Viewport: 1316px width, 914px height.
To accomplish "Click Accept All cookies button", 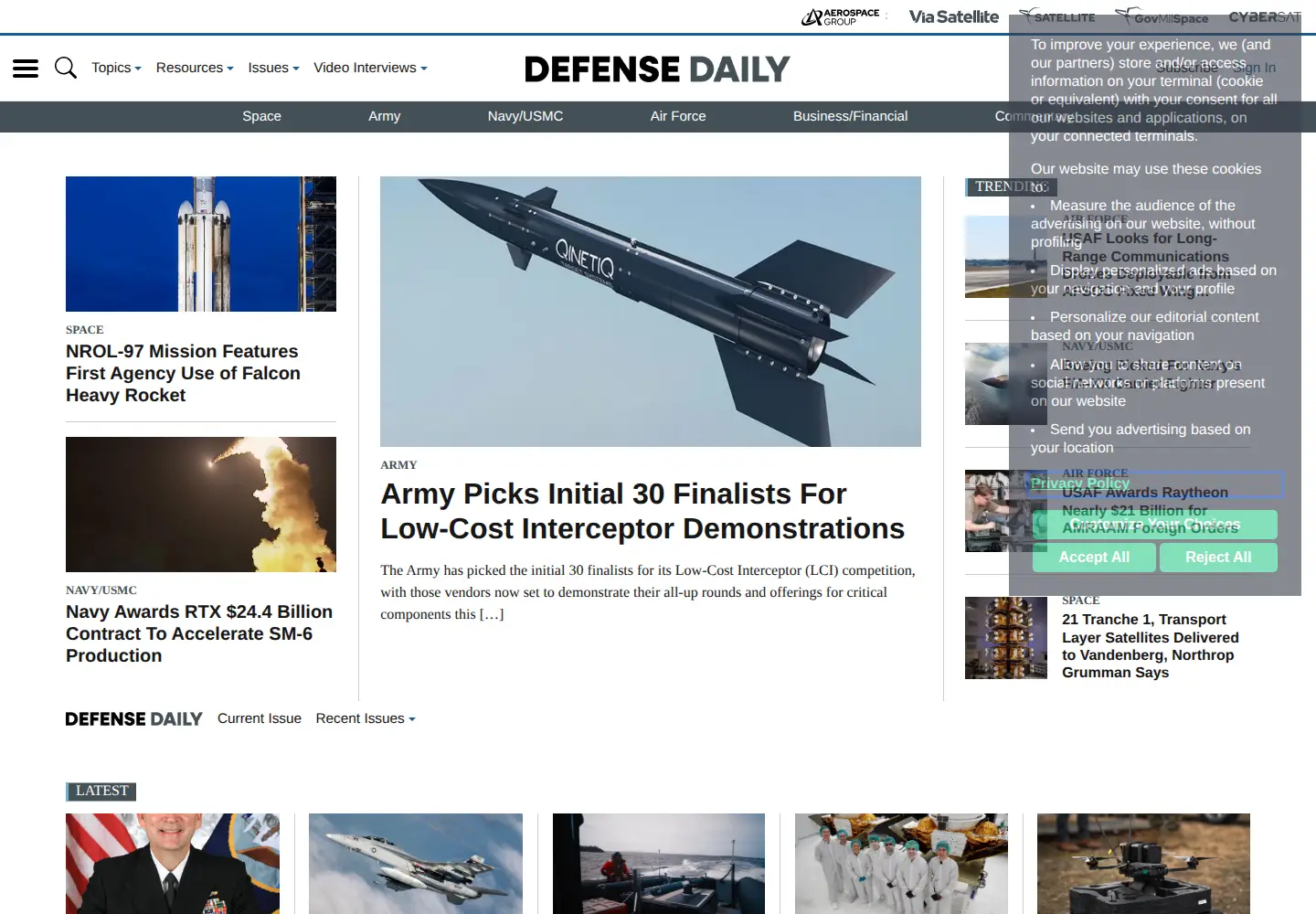I will click(x=1094, y=558).
